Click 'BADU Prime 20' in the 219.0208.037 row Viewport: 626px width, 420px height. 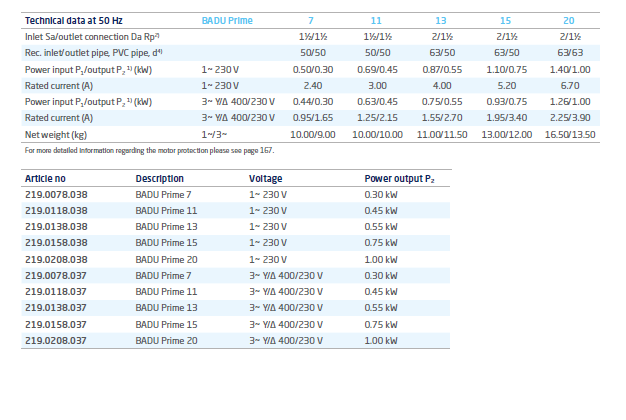pos(166,341)
